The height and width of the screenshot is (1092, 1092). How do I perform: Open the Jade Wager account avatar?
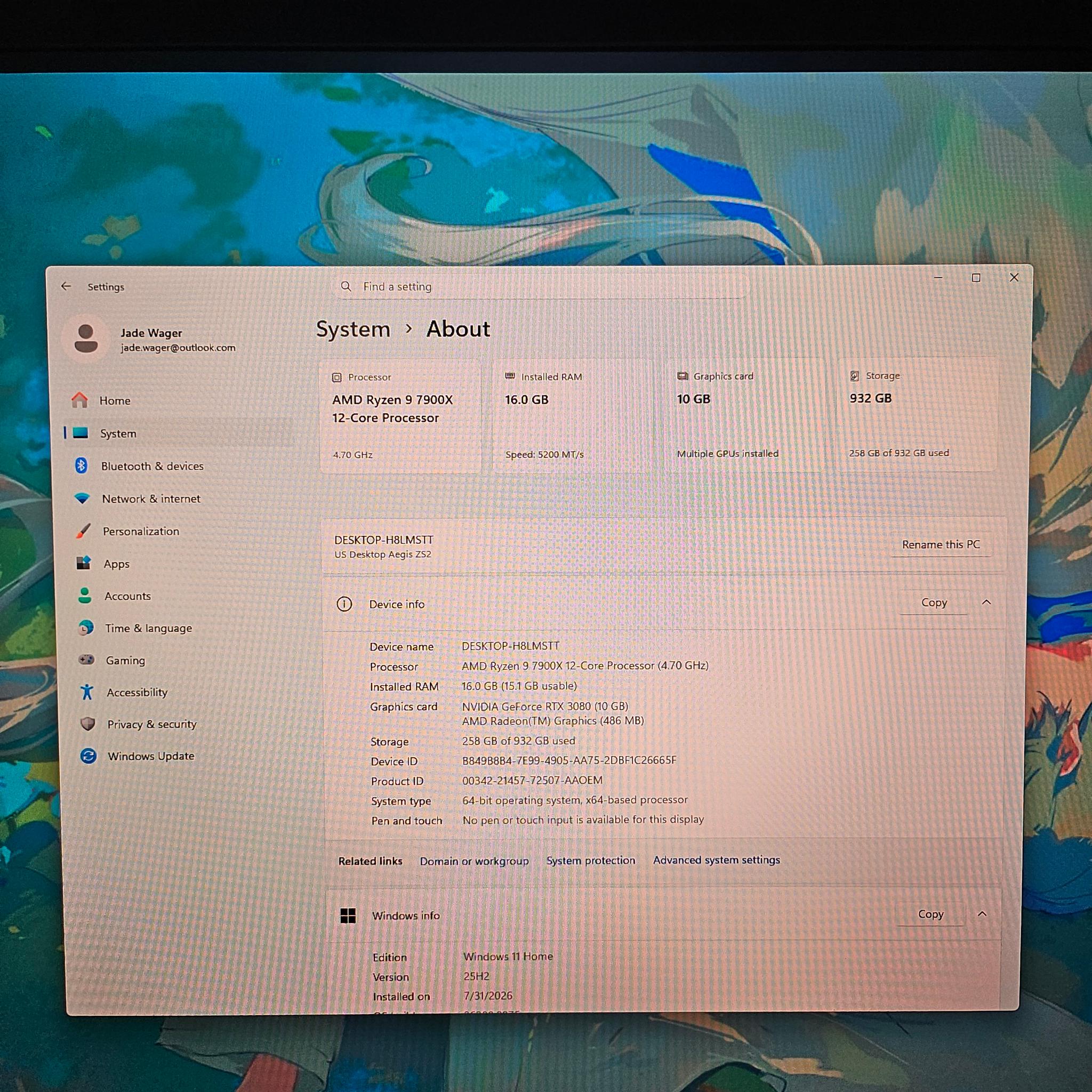pos(86,339)
